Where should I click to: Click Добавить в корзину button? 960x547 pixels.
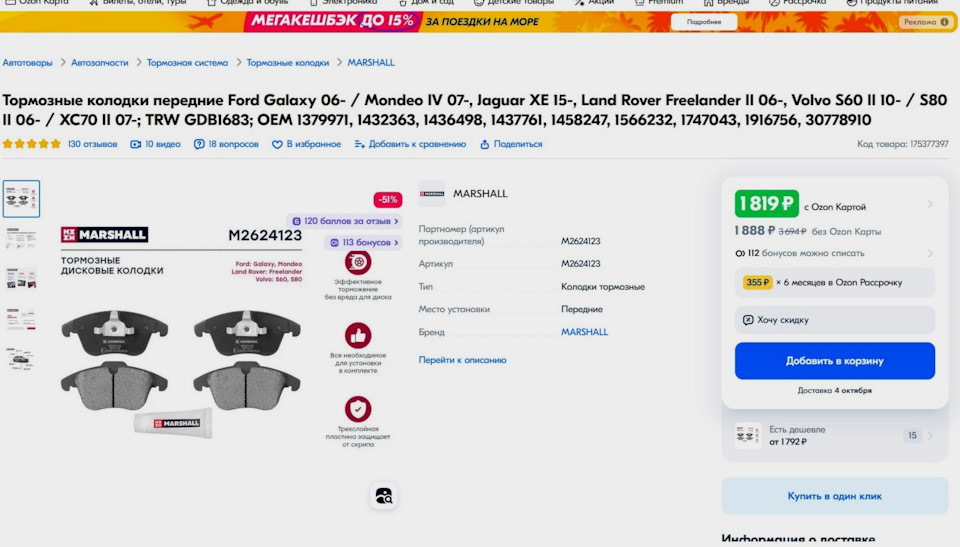coord(834,361)
